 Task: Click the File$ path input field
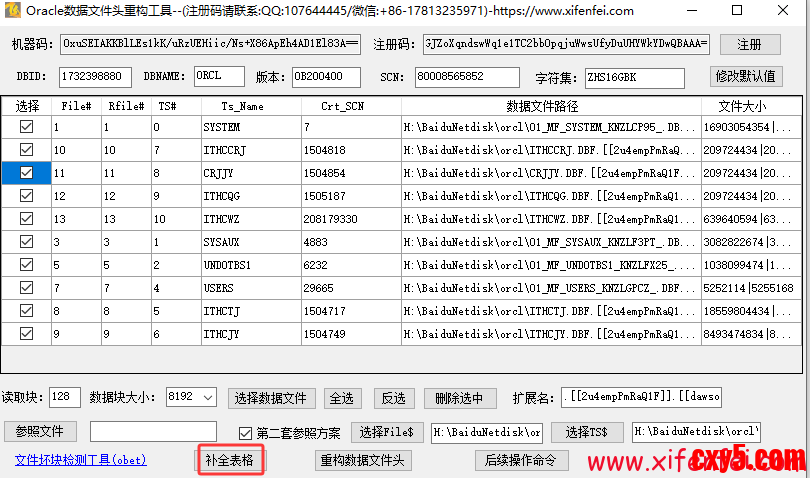[x=487, y=433]
